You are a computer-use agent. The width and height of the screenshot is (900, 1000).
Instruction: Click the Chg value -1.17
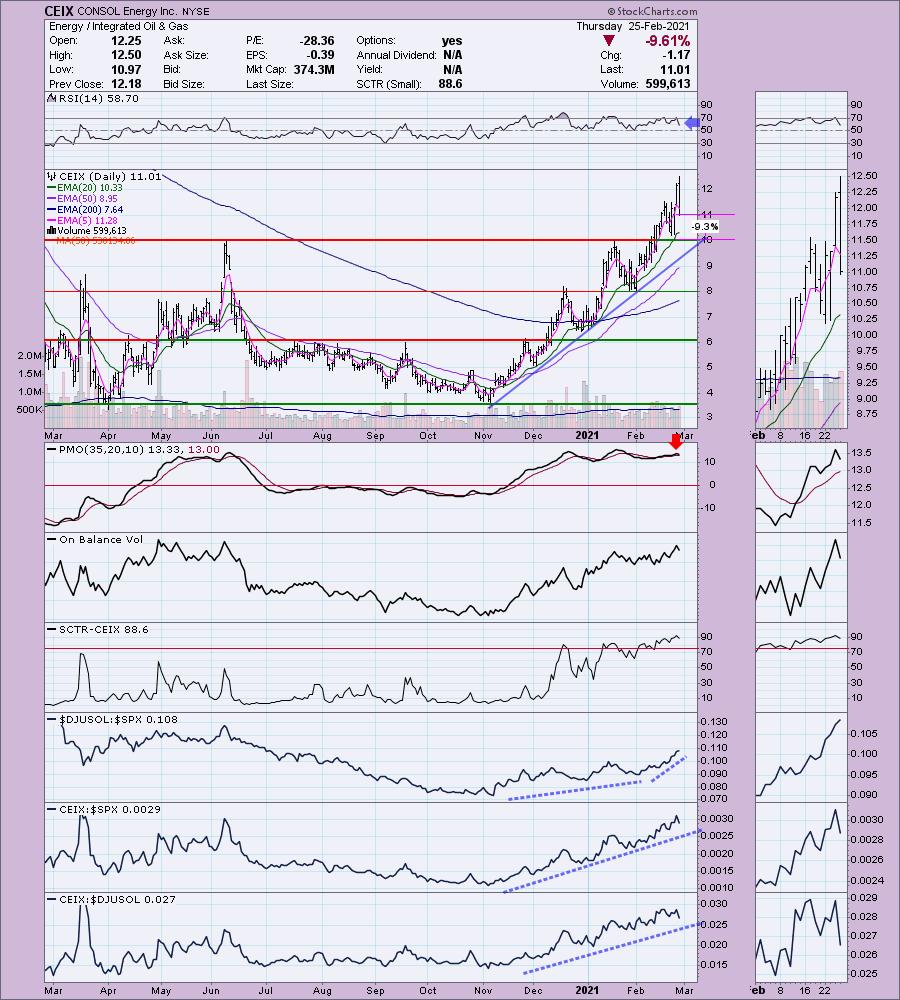coord(676,55)
